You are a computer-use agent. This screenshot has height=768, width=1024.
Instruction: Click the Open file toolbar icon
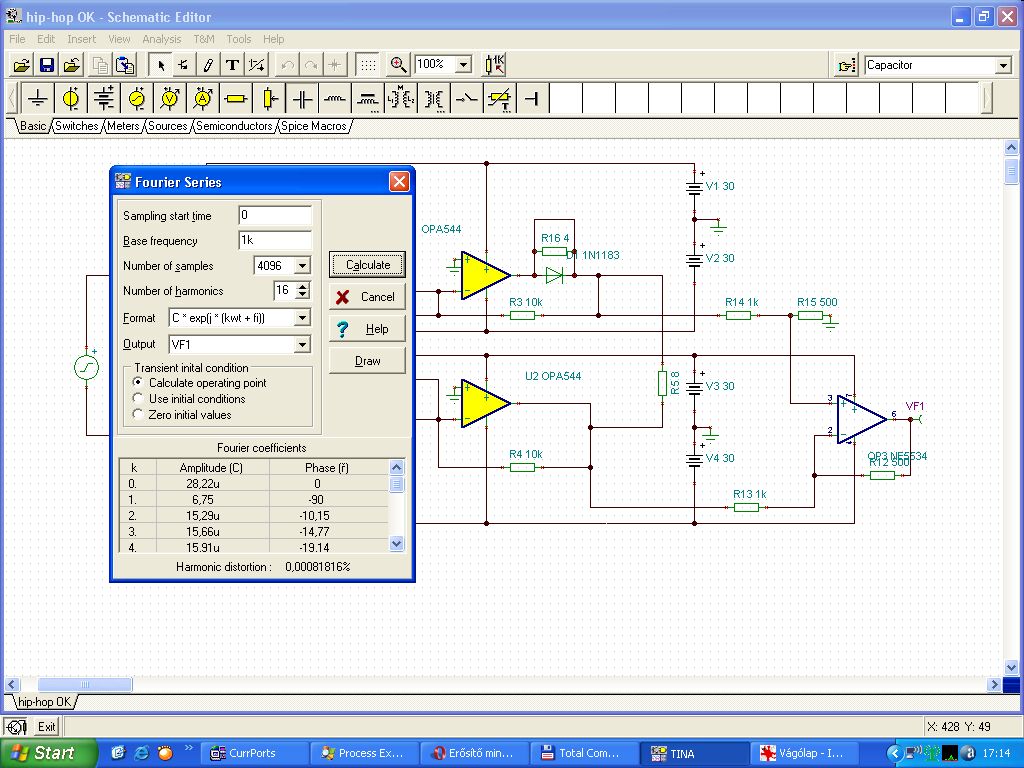(x=22, y=65)
